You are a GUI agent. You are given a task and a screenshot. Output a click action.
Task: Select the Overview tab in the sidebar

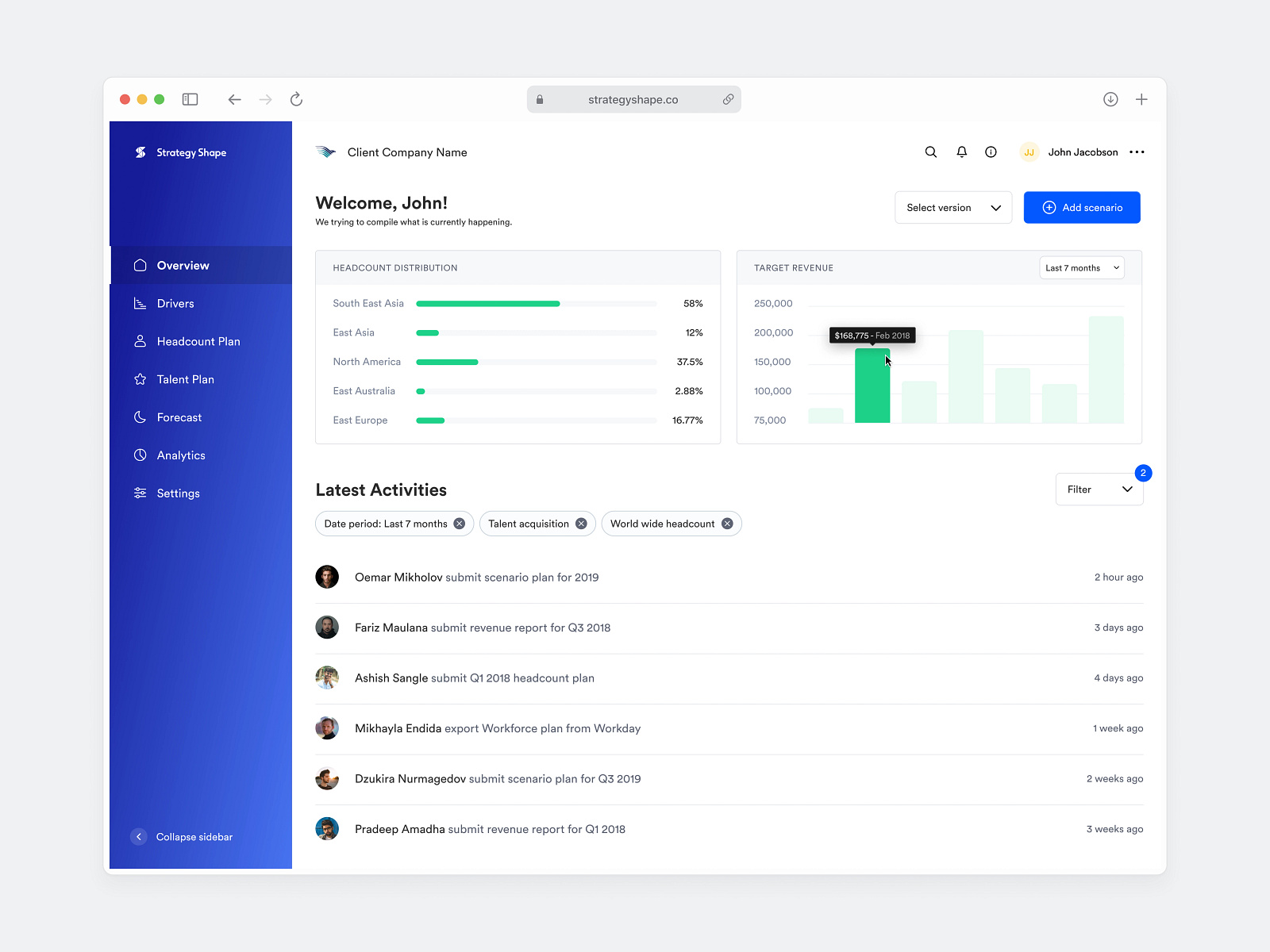pos(182,265)
